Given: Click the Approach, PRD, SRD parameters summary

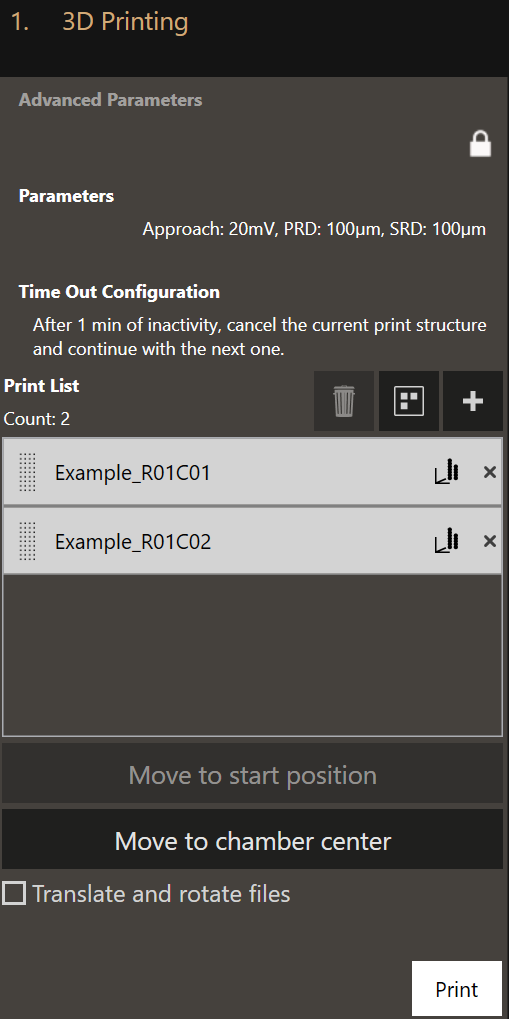Looking at the screenshot, I should tap(314, 229).
